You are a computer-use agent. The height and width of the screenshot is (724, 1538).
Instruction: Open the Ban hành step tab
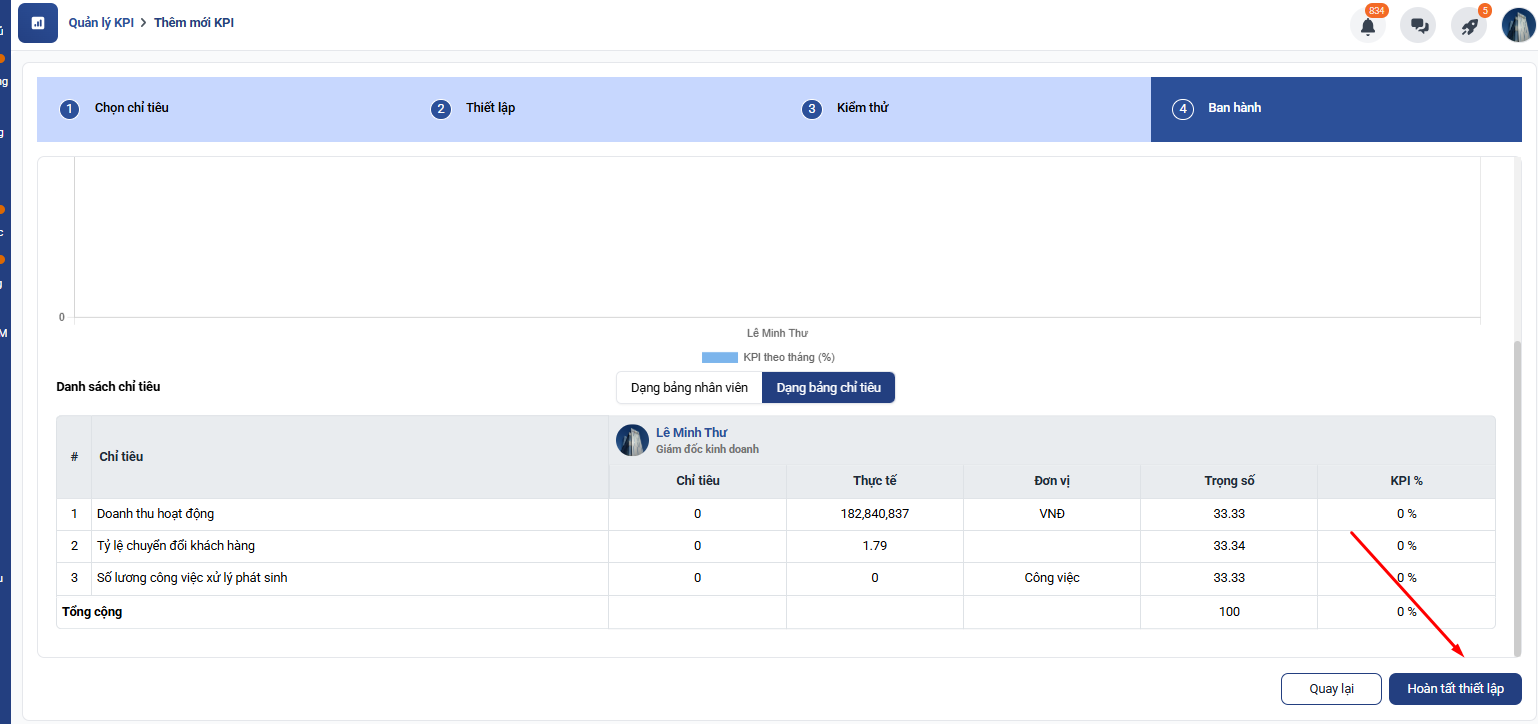[1234, 108]
